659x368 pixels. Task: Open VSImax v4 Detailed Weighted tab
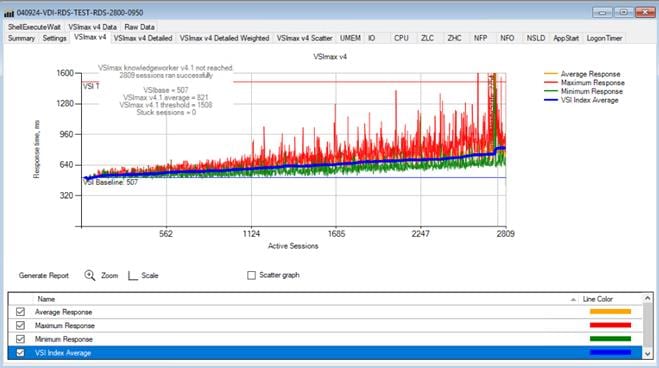[x=224, y=38]
